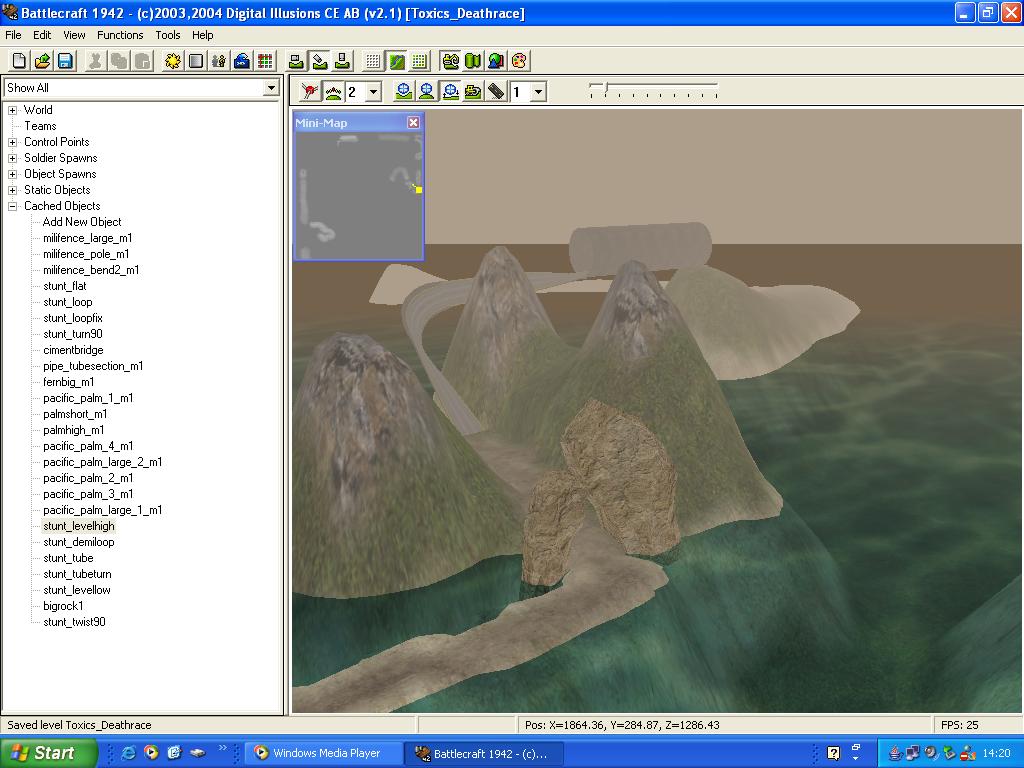Select the yellow bulldozer terrain tool

coord(473,91)
